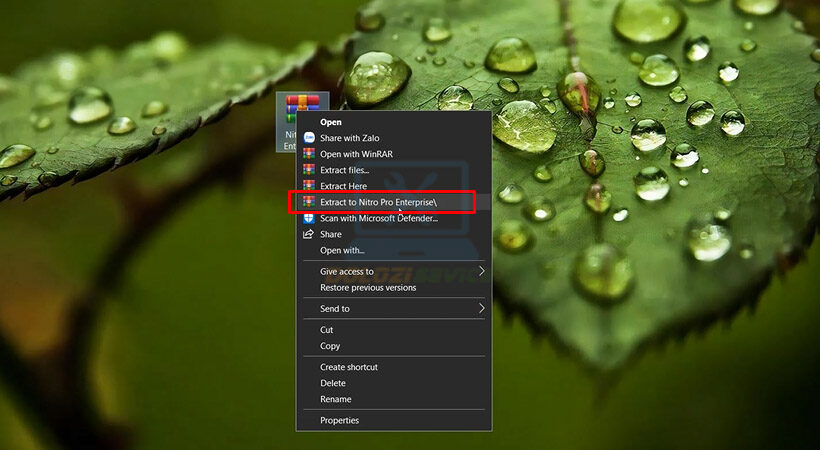Select Create shortcut
The height and width of the screenshot is (450, 820).
point(394,367)
